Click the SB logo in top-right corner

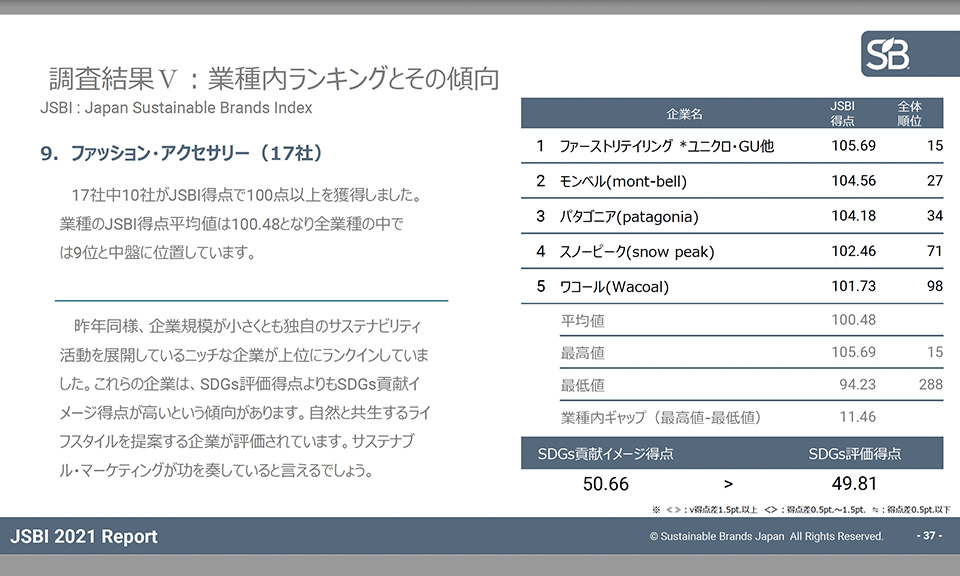pyautogui.click(x=902, y=54)
